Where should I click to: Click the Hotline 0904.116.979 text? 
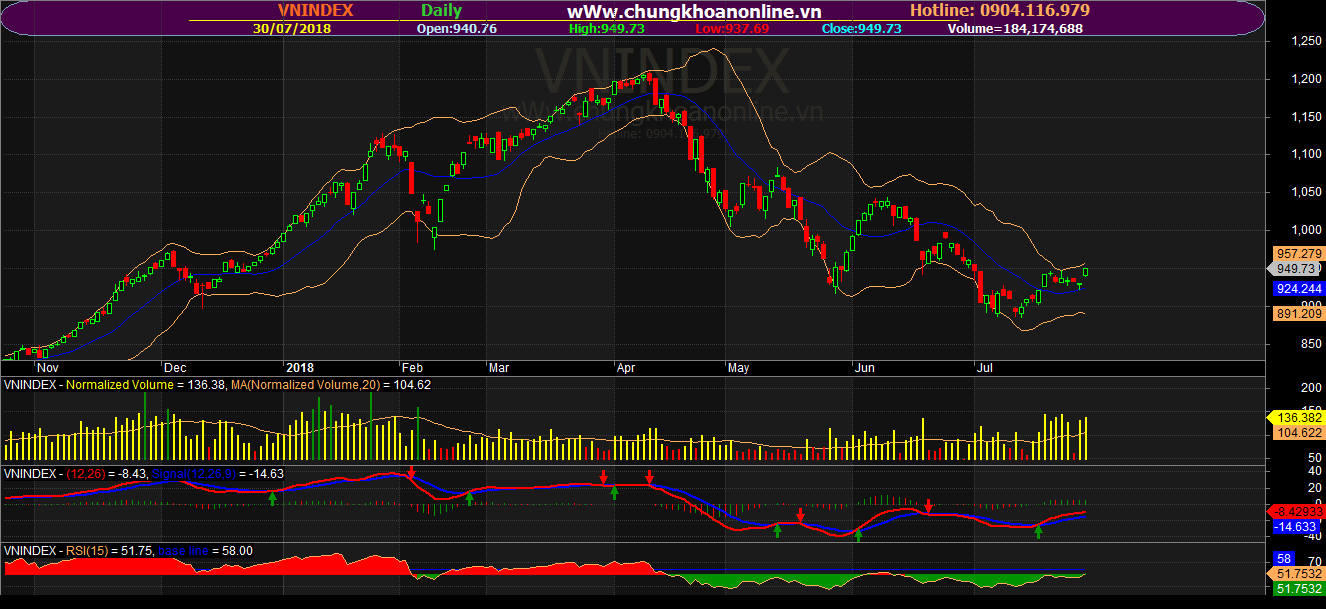pyautogui.click(x=999, y=11)
